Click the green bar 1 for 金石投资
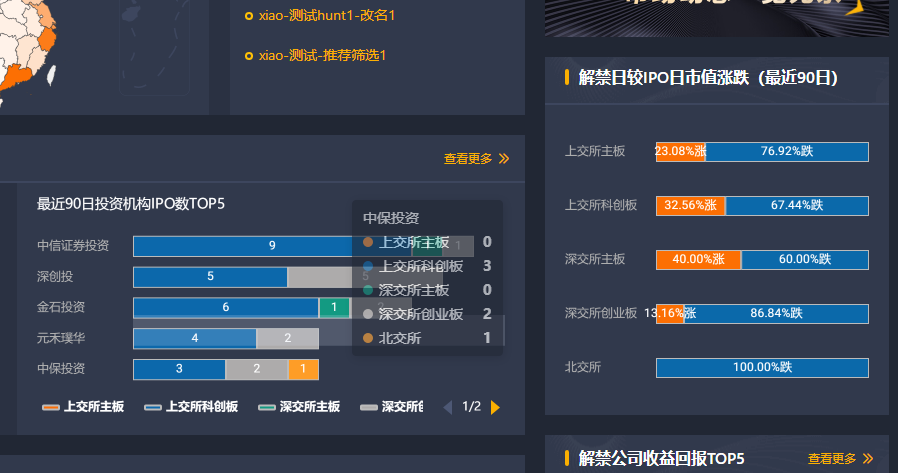 (334, 308)
